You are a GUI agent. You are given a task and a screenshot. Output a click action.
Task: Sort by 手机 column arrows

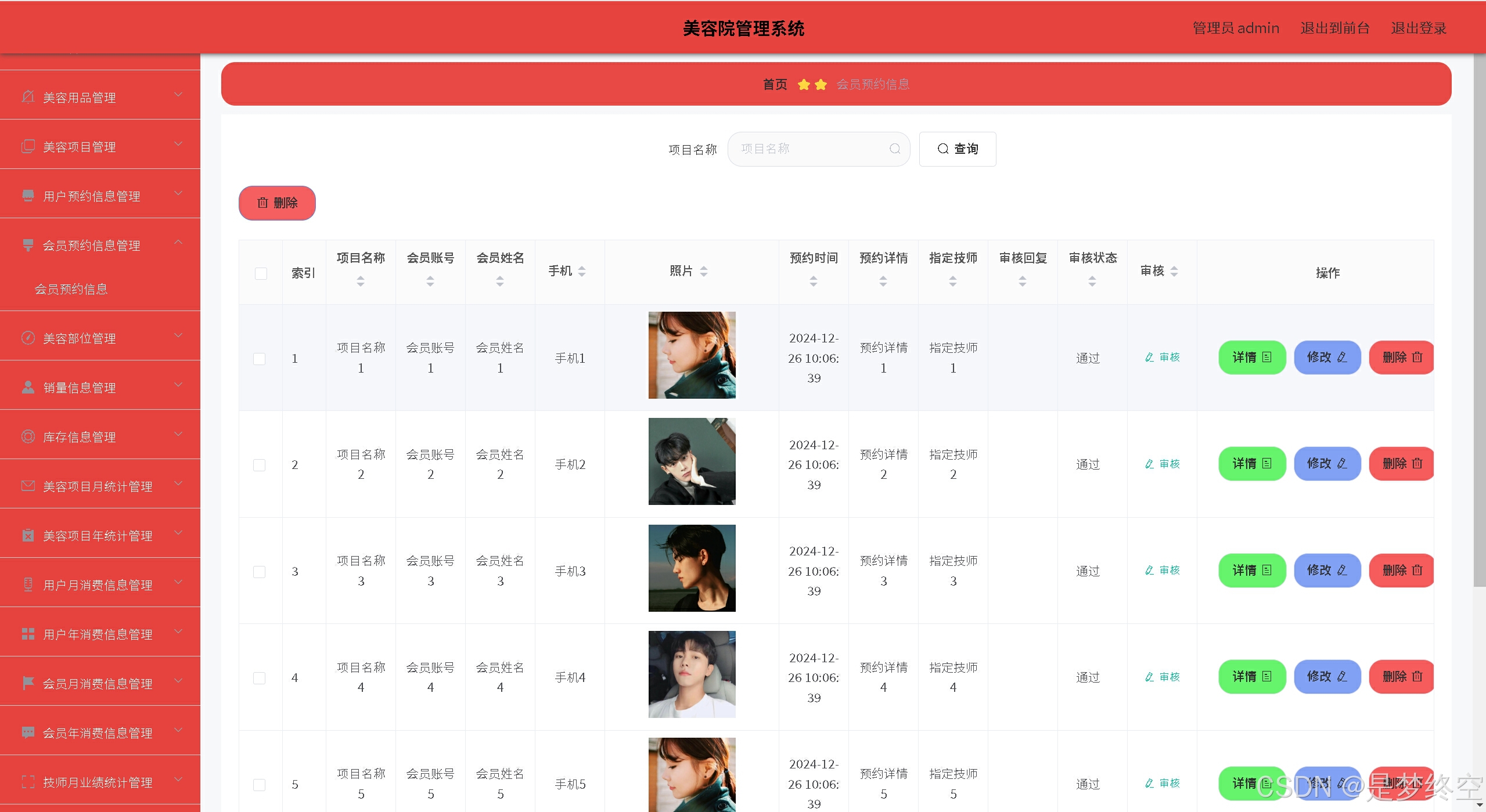(x=582, y=271)
